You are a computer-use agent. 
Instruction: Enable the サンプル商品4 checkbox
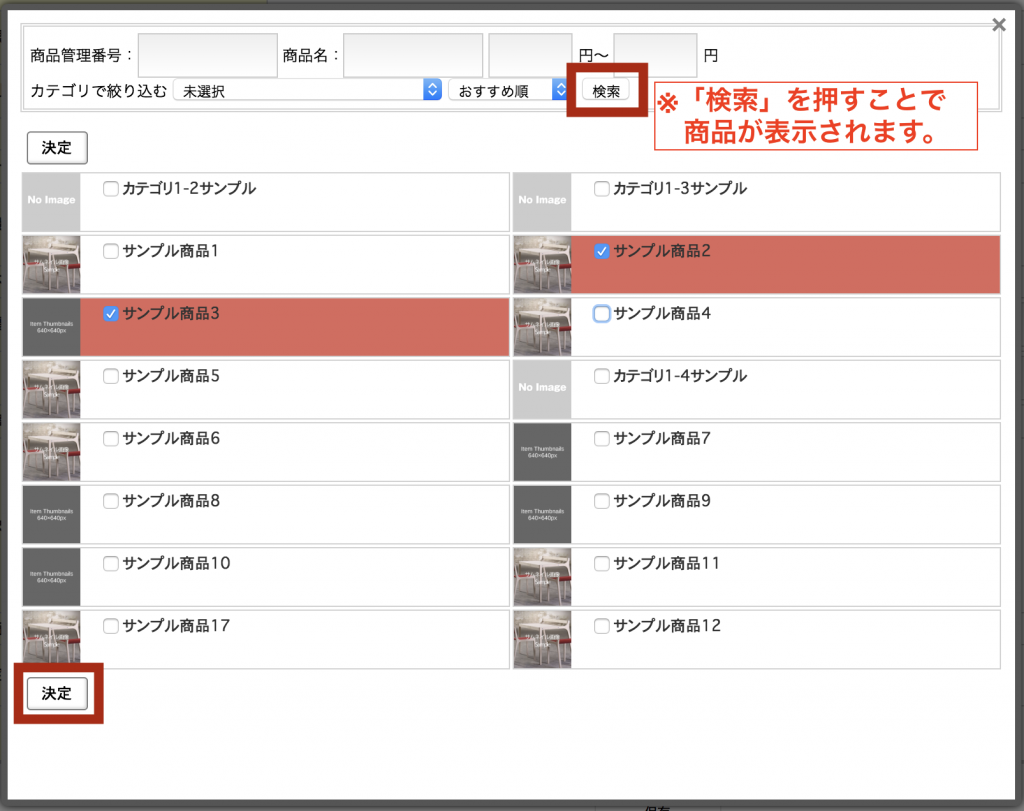tap(601, 313)
